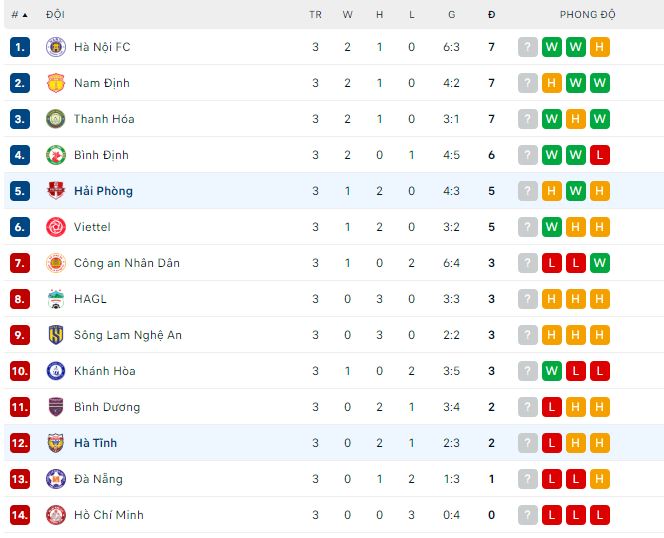Click the Viettel club logo
Image resolution: width=664 pixels, height=538 pixels.
[x=56, y=227]
